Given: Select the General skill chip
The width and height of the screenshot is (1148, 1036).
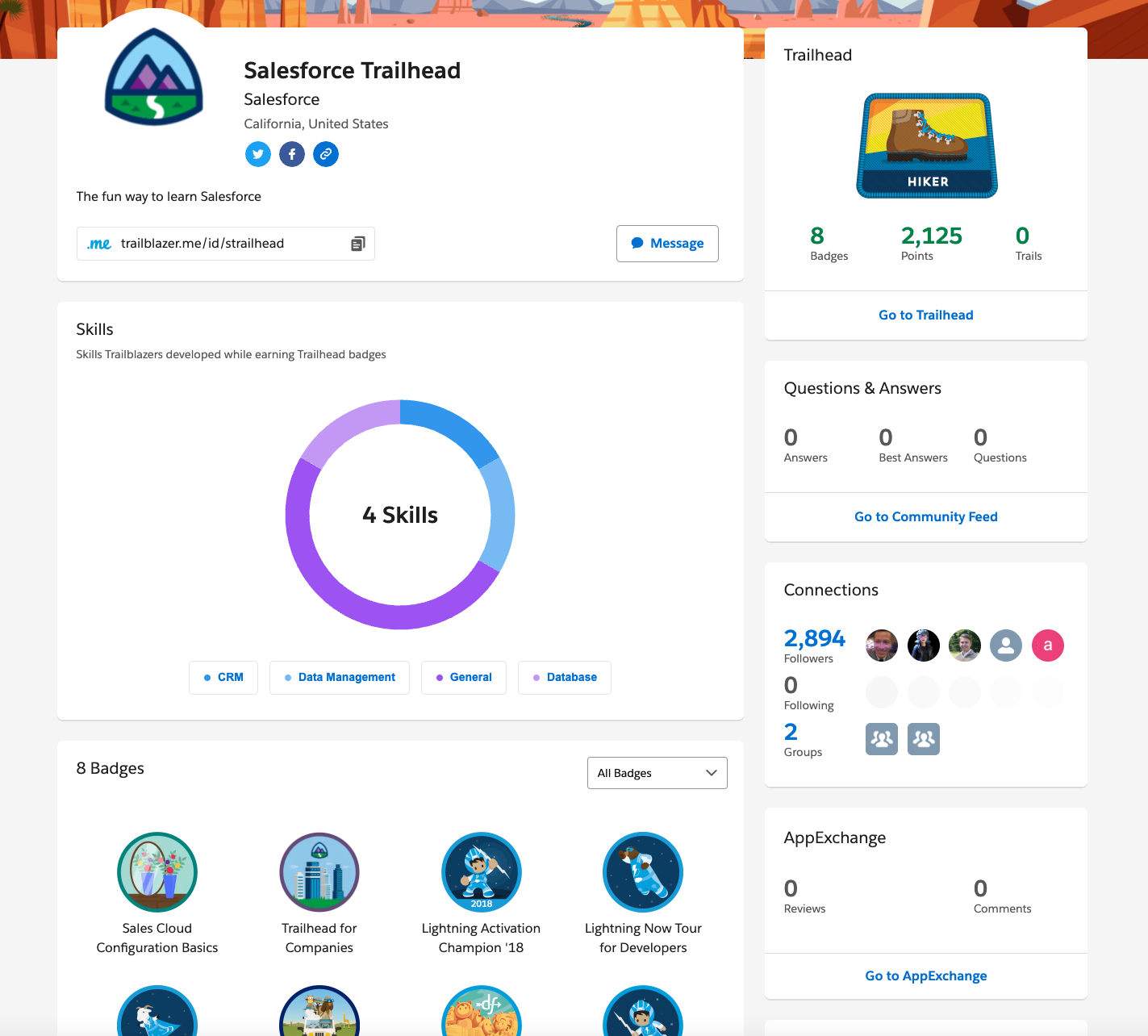Looking at the screenshot, I should coord(464,678).
